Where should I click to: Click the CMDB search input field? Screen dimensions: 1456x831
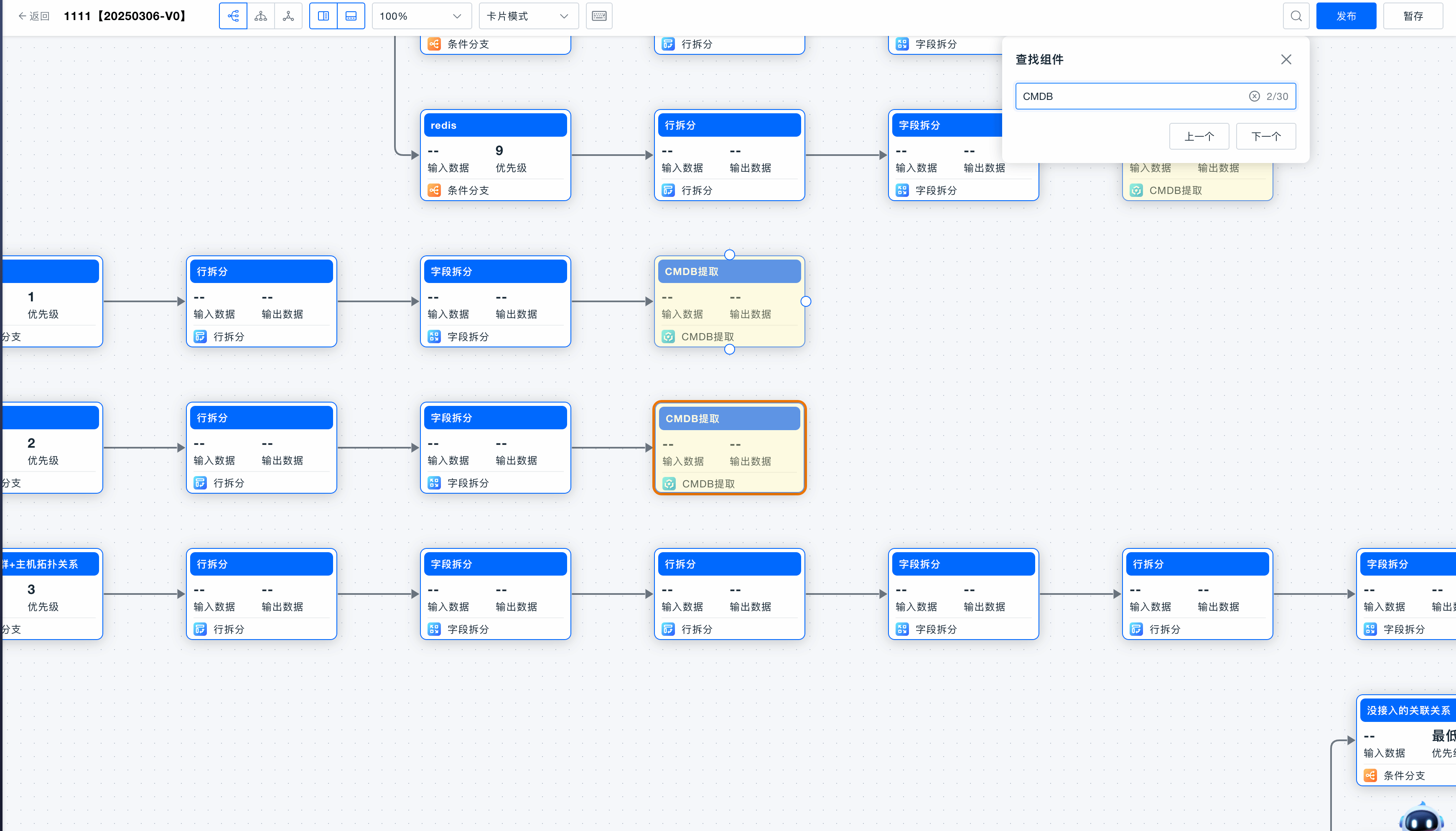[x=1130, y=97]
